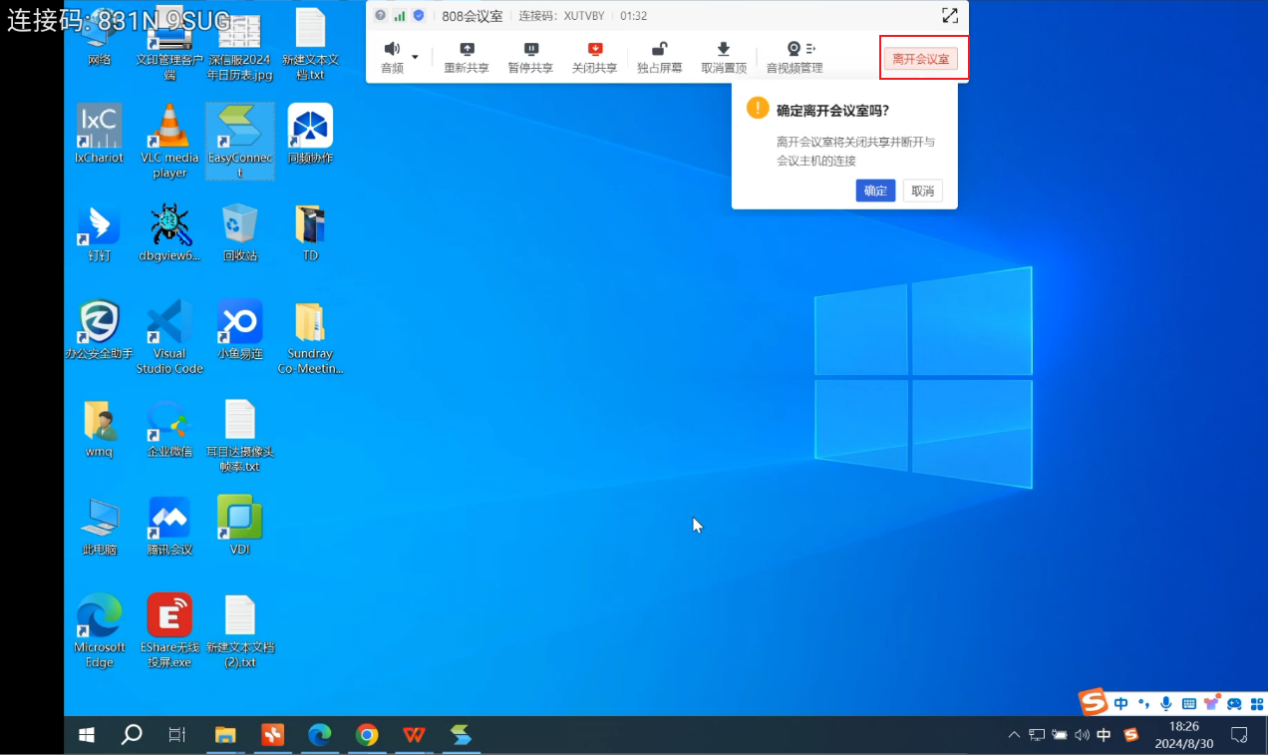The image size is (1268, 755).
Task: Click the 离开会议室 button
Action: tap(921, 59)
